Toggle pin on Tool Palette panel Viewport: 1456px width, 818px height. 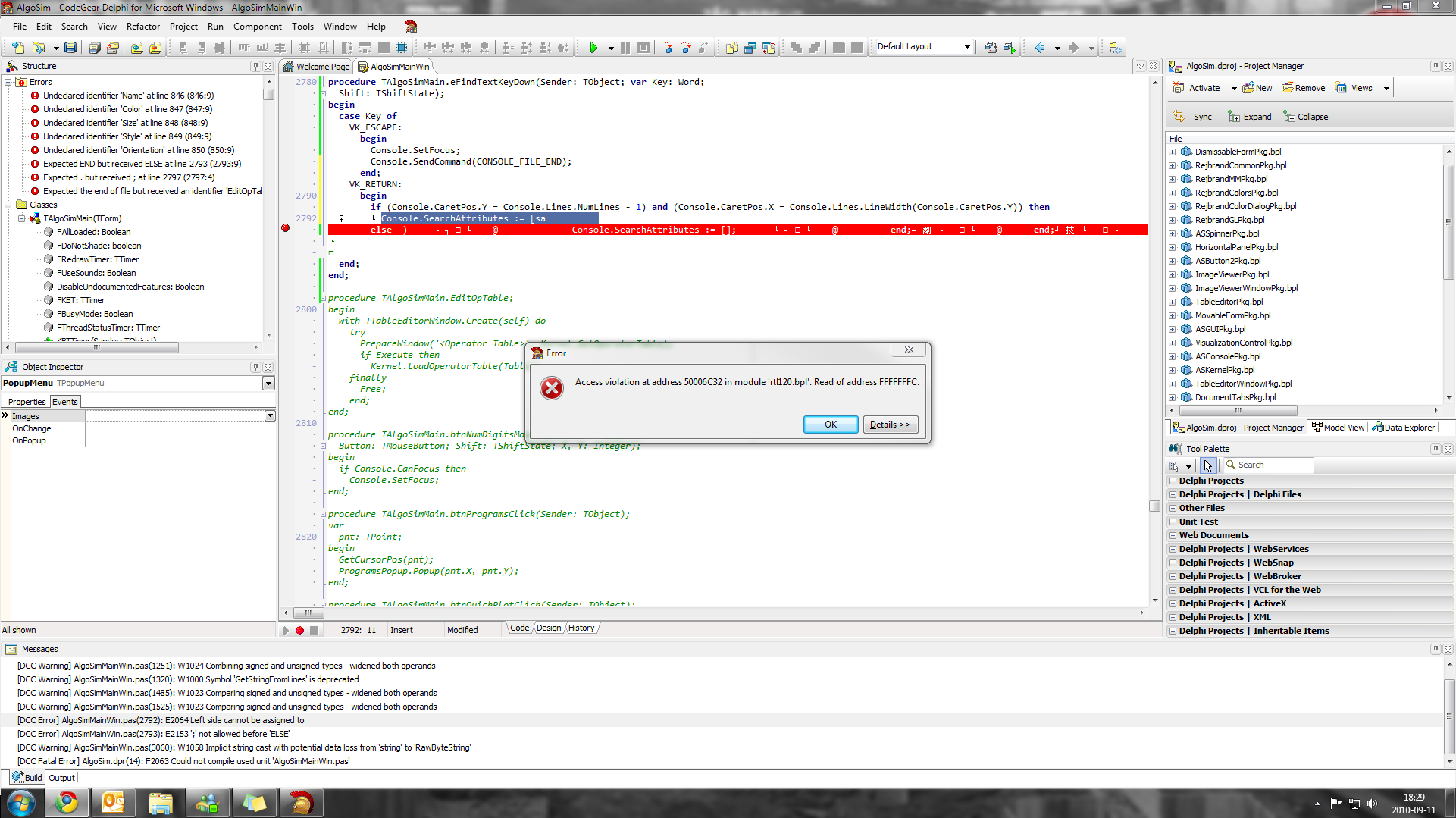[1435, 449]
